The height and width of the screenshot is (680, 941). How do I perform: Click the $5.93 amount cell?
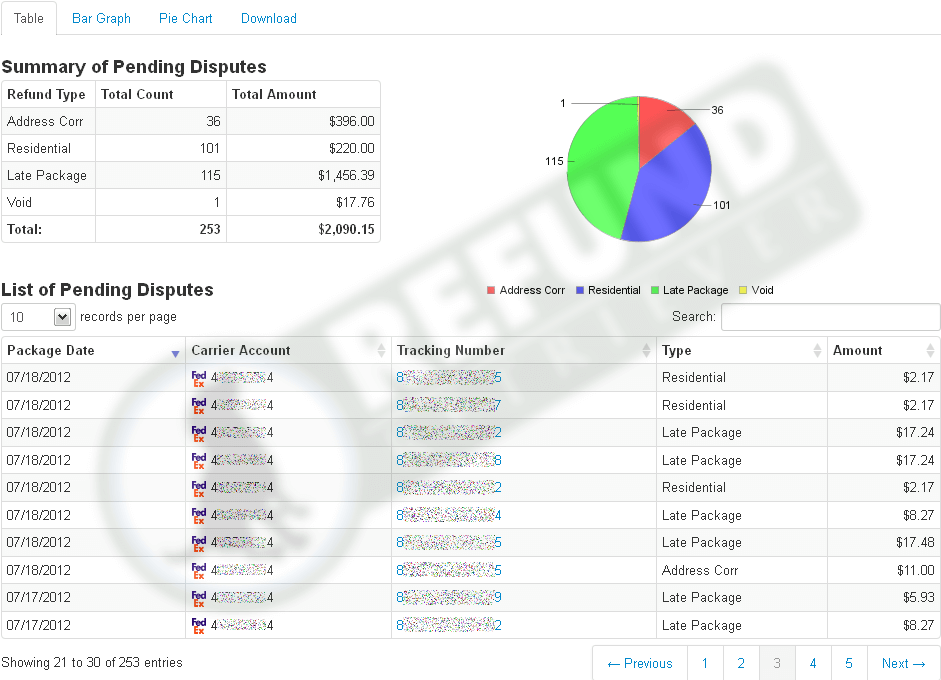coord(883,598)
